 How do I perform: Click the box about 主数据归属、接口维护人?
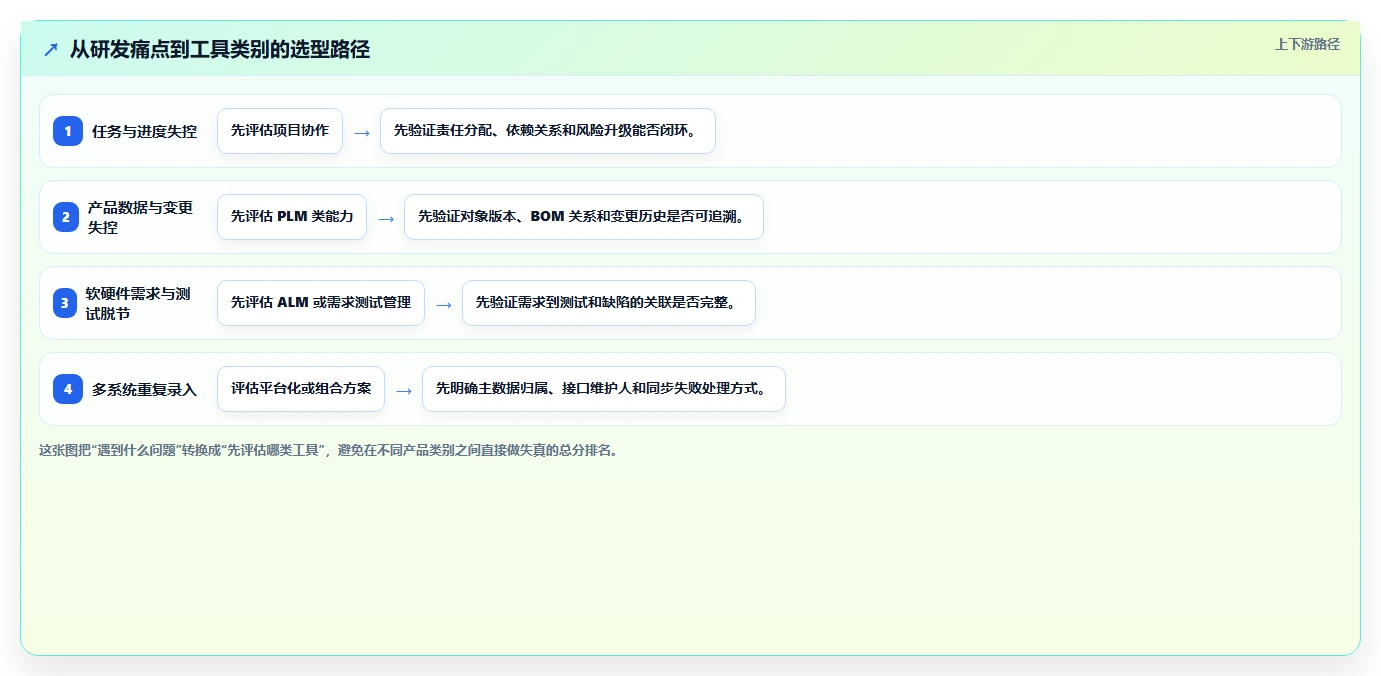click(604, 389)
